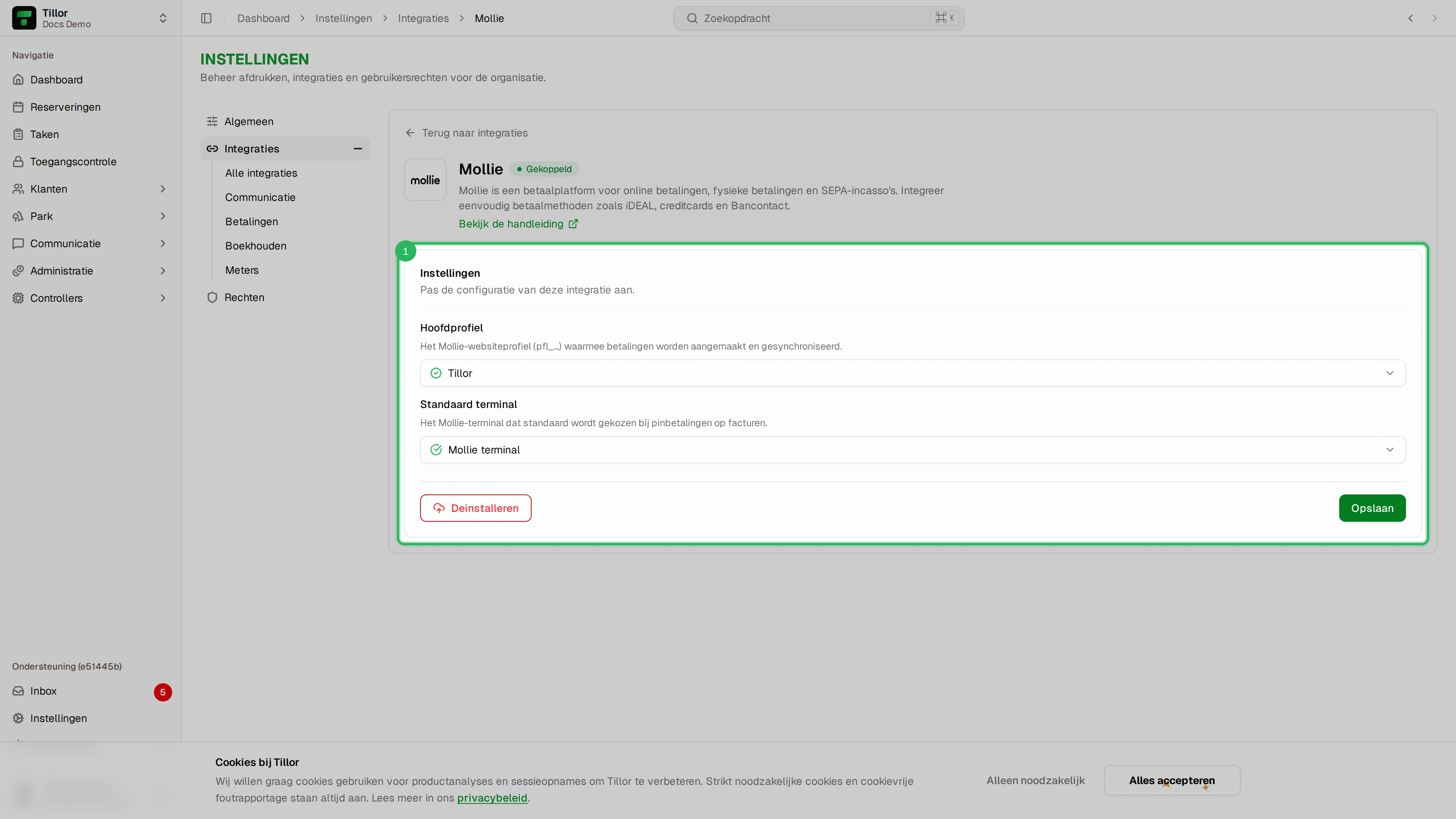Viewport: 1456px width, 819px height.
Task: Focus the Zoekopdracht search field
Action: (x=819, y=18)
